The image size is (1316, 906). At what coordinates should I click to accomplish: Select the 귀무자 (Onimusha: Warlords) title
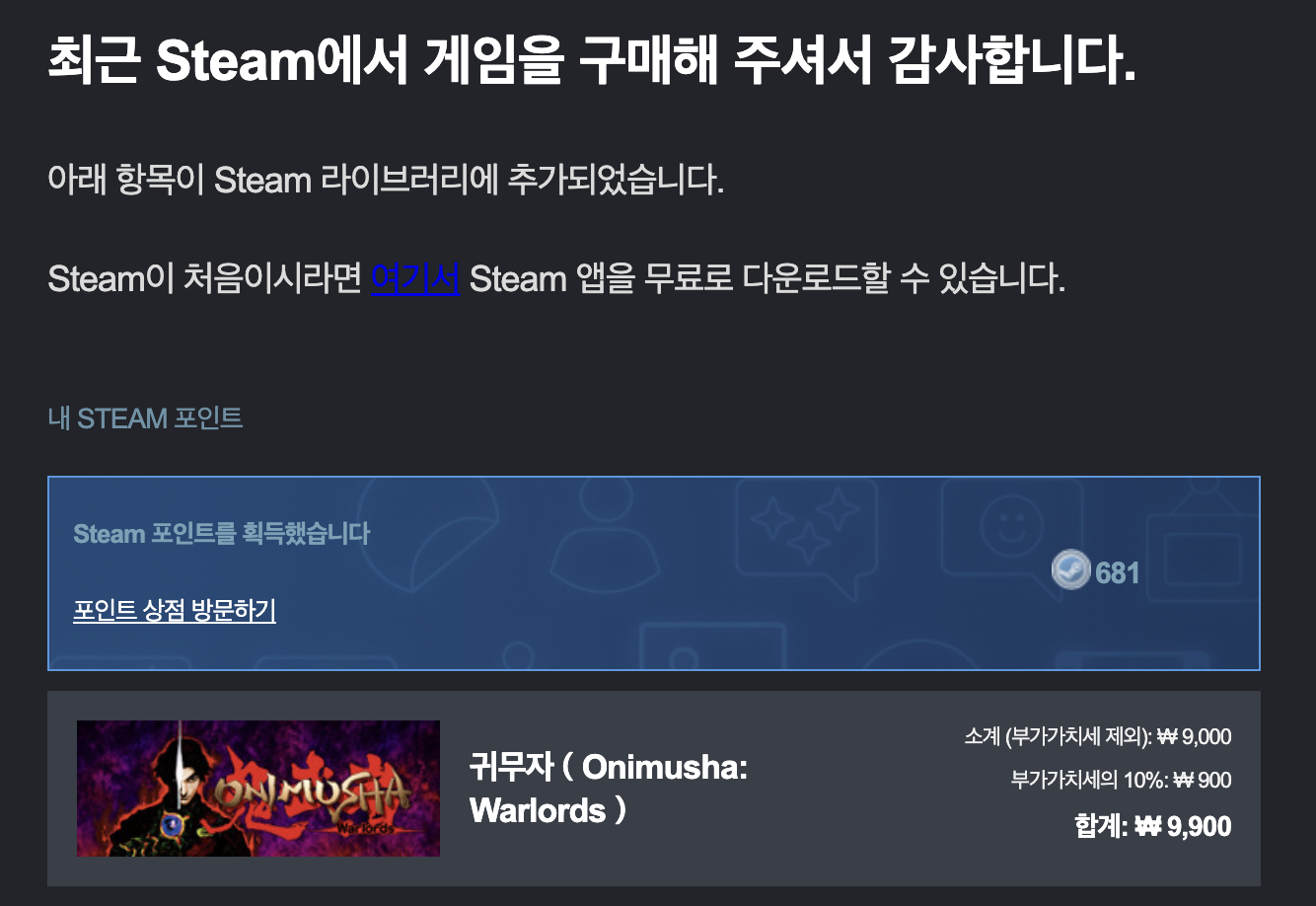[609, 789]
